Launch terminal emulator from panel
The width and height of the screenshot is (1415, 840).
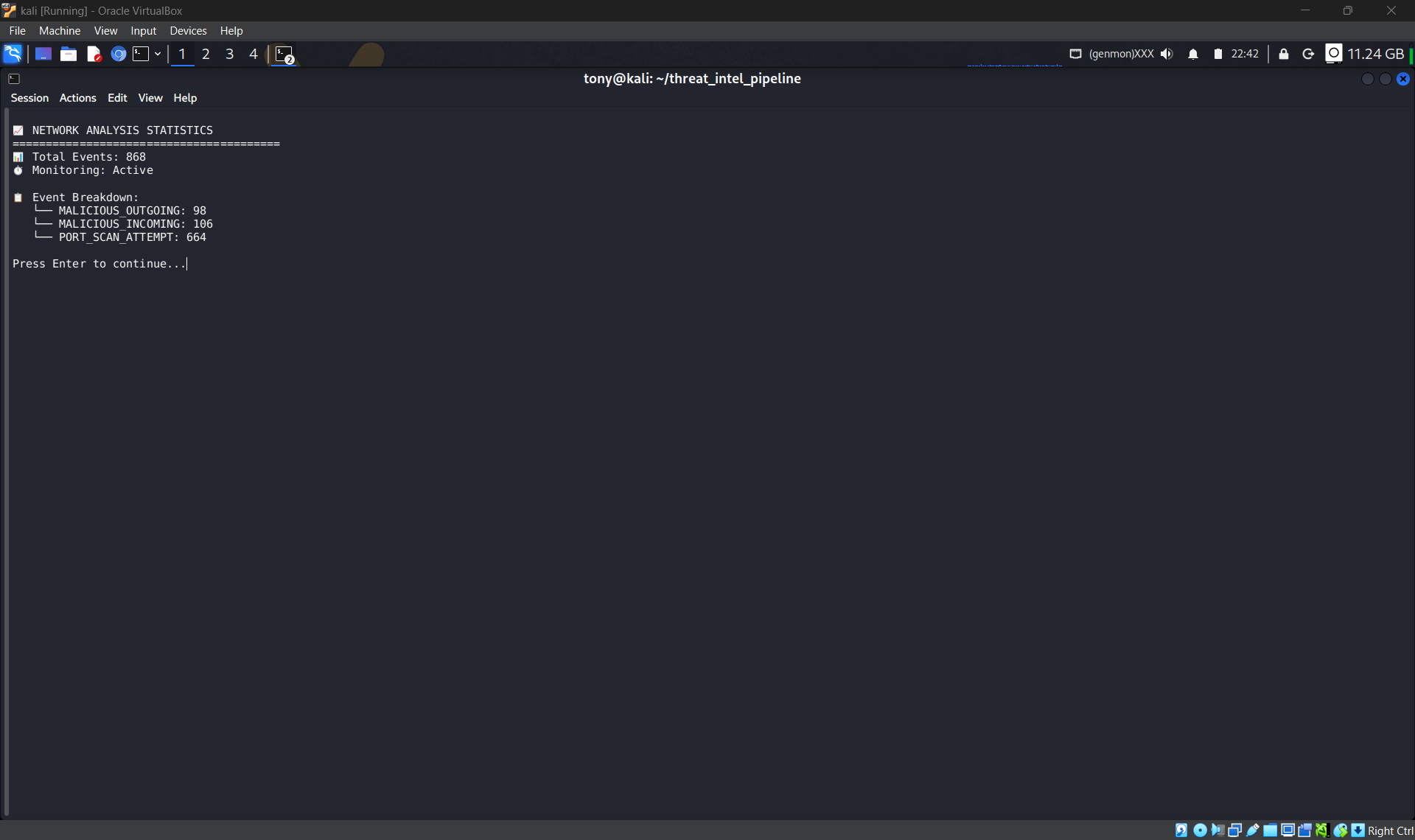[x=140, y=54]
